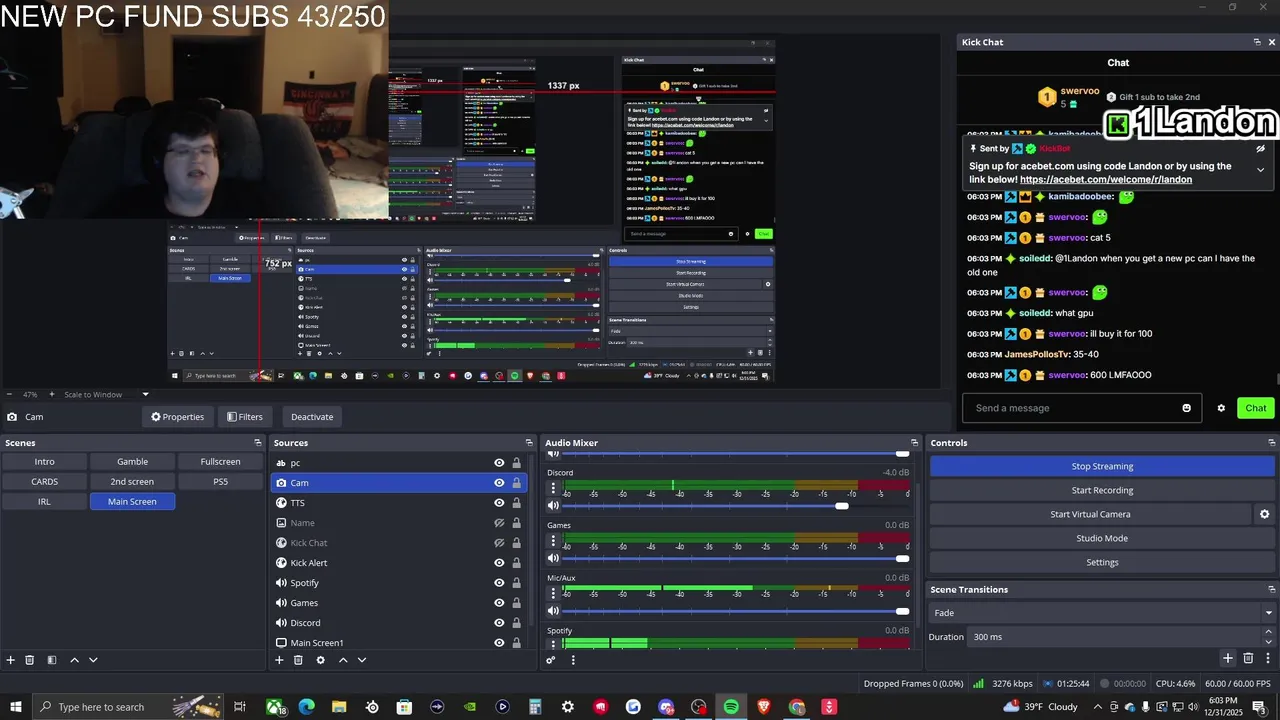The height and width of the screenshot is (720, 1280).
Task: Adjust the Discord volume slider handle
Action: pos(842,506)
